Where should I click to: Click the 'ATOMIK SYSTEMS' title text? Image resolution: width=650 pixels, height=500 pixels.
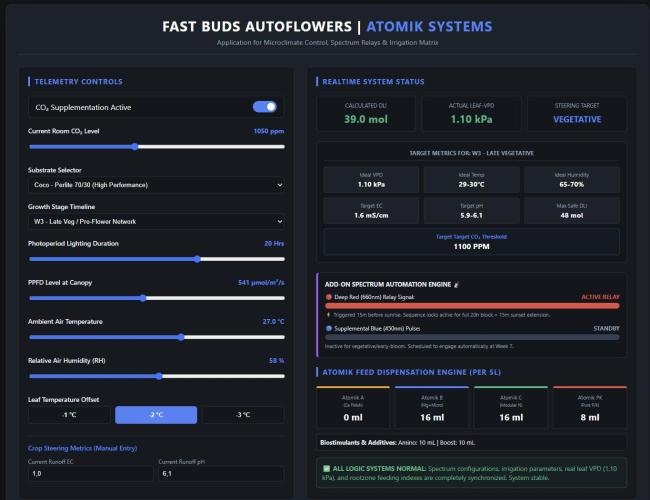pyautogui.click(x=429, y=27)
